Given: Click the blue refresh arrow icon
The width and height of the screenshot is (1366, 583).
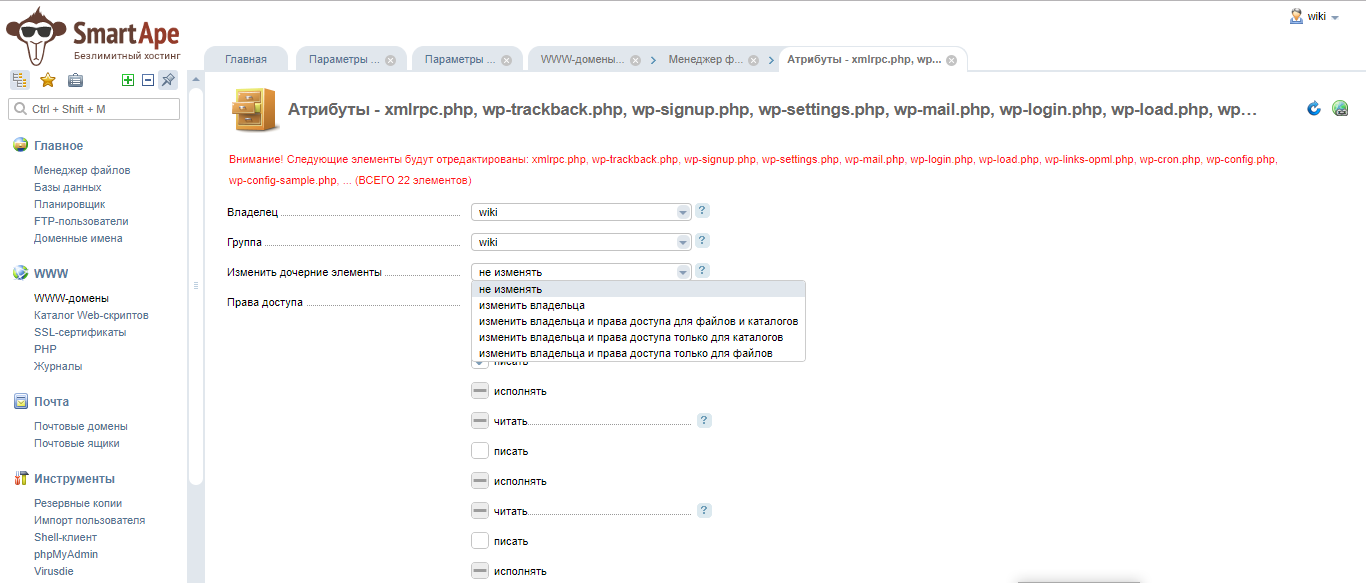Looking at the screenshot, I should point(1314,108).
